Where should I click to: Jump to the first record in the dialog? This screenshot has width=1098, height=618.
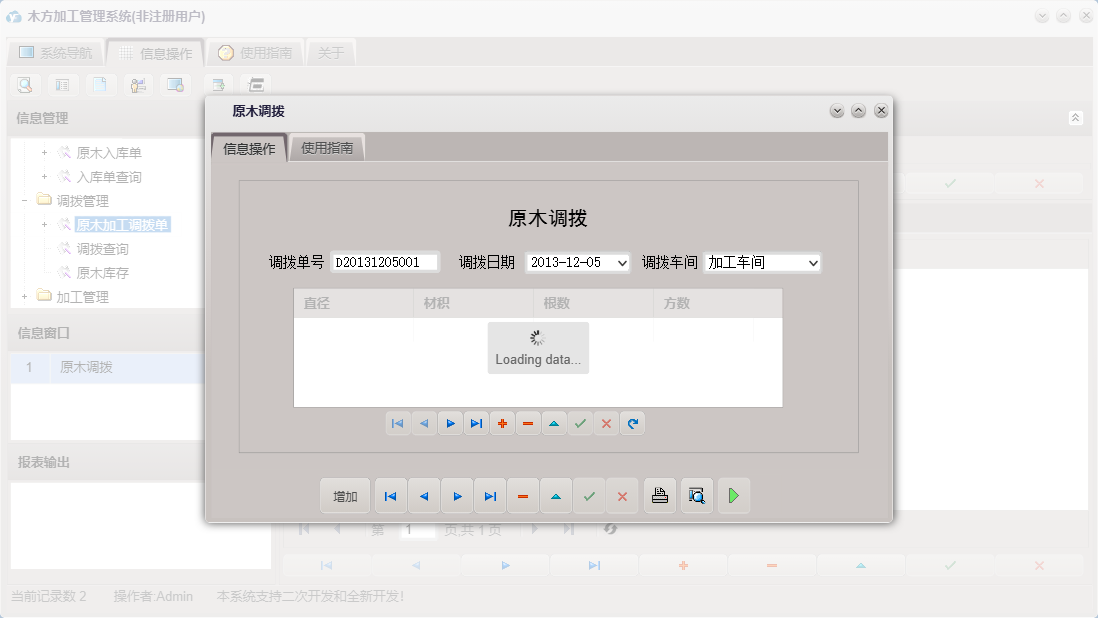390,495
